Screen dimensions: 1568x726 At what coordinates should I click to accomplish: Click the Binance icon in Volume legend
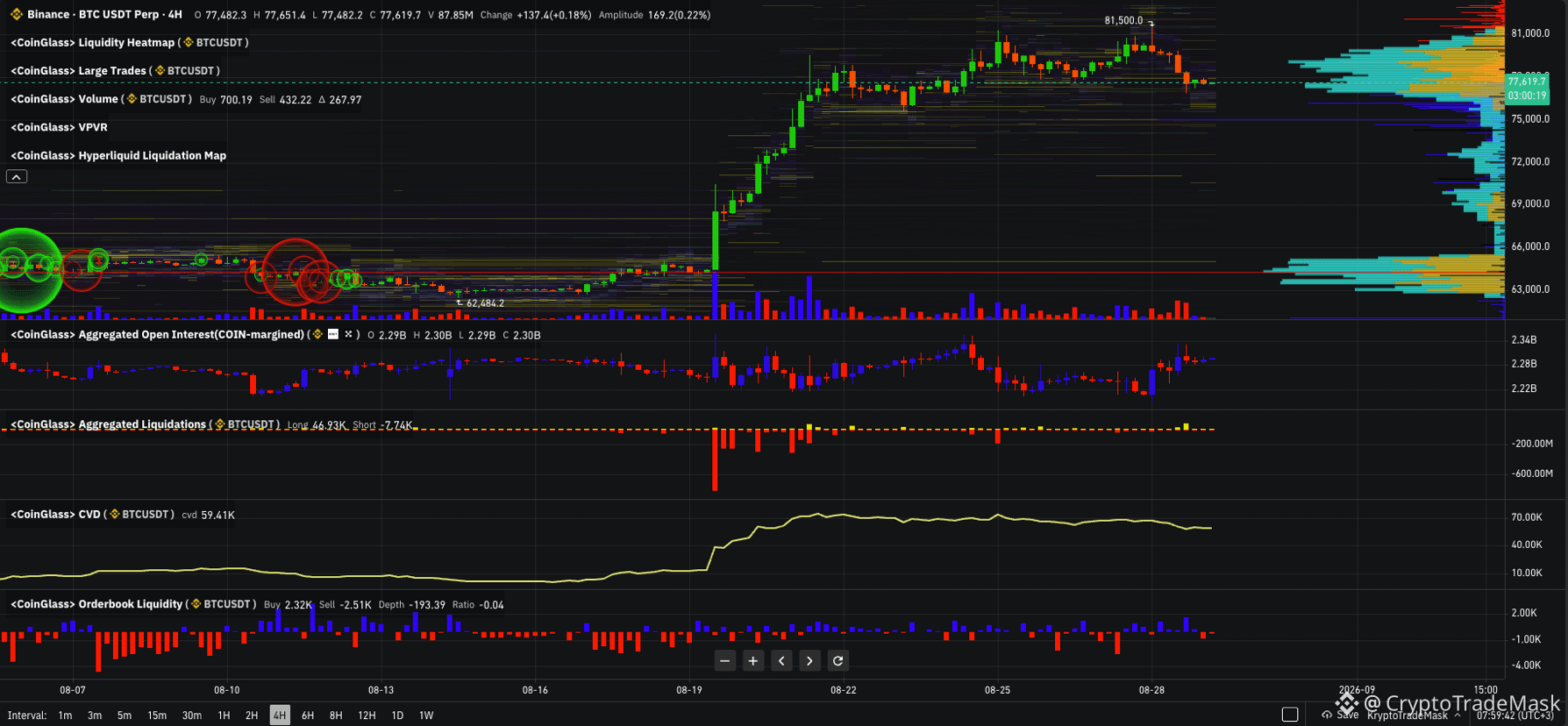tap(132, 99)
